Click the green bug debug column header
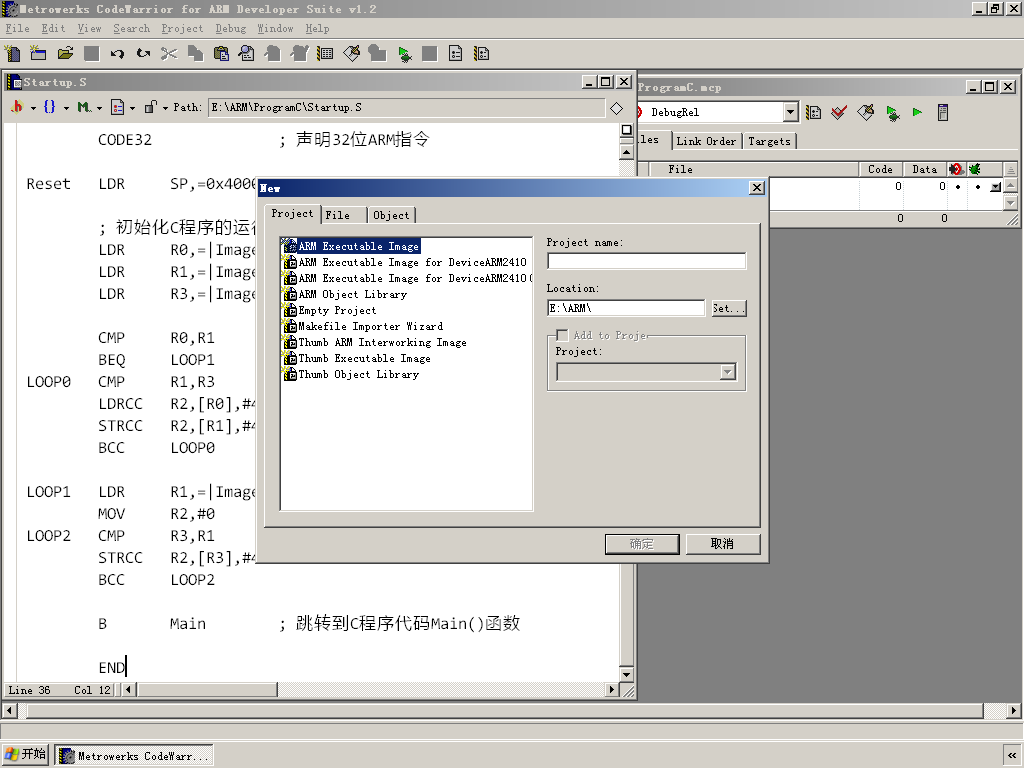This screenshot has width=1024, height=768. pos(975,169)
